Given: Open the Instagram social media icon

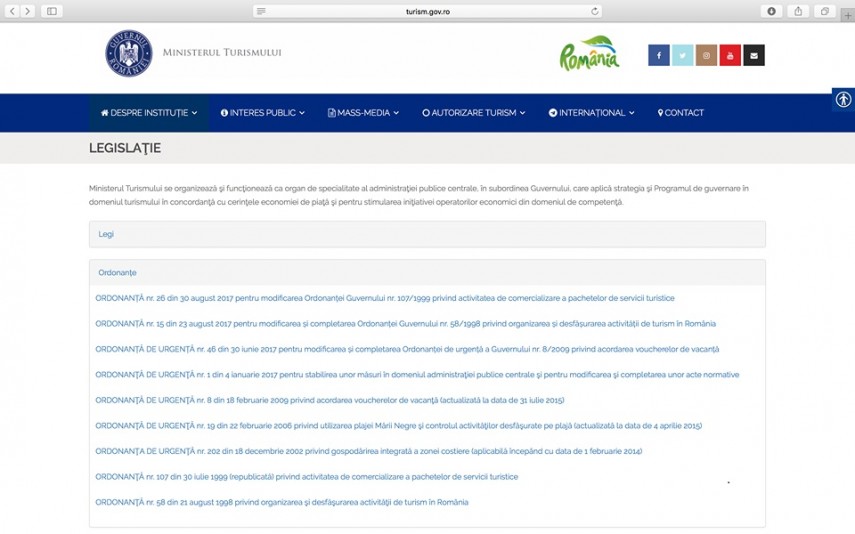Looking at the screenshot, I should 706,56.
